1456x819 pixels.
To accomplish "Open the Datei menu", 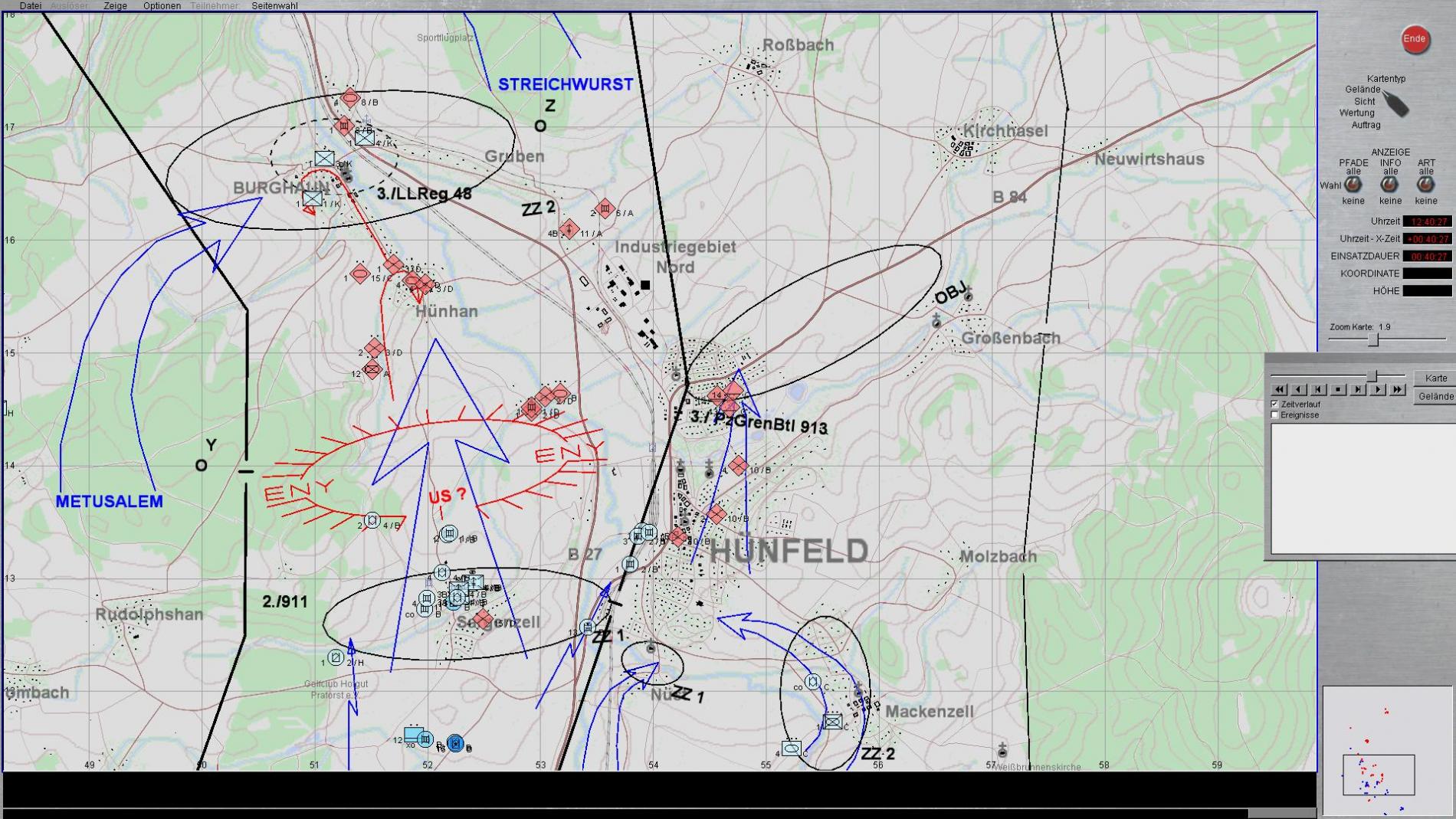I will tap(30, 5).
